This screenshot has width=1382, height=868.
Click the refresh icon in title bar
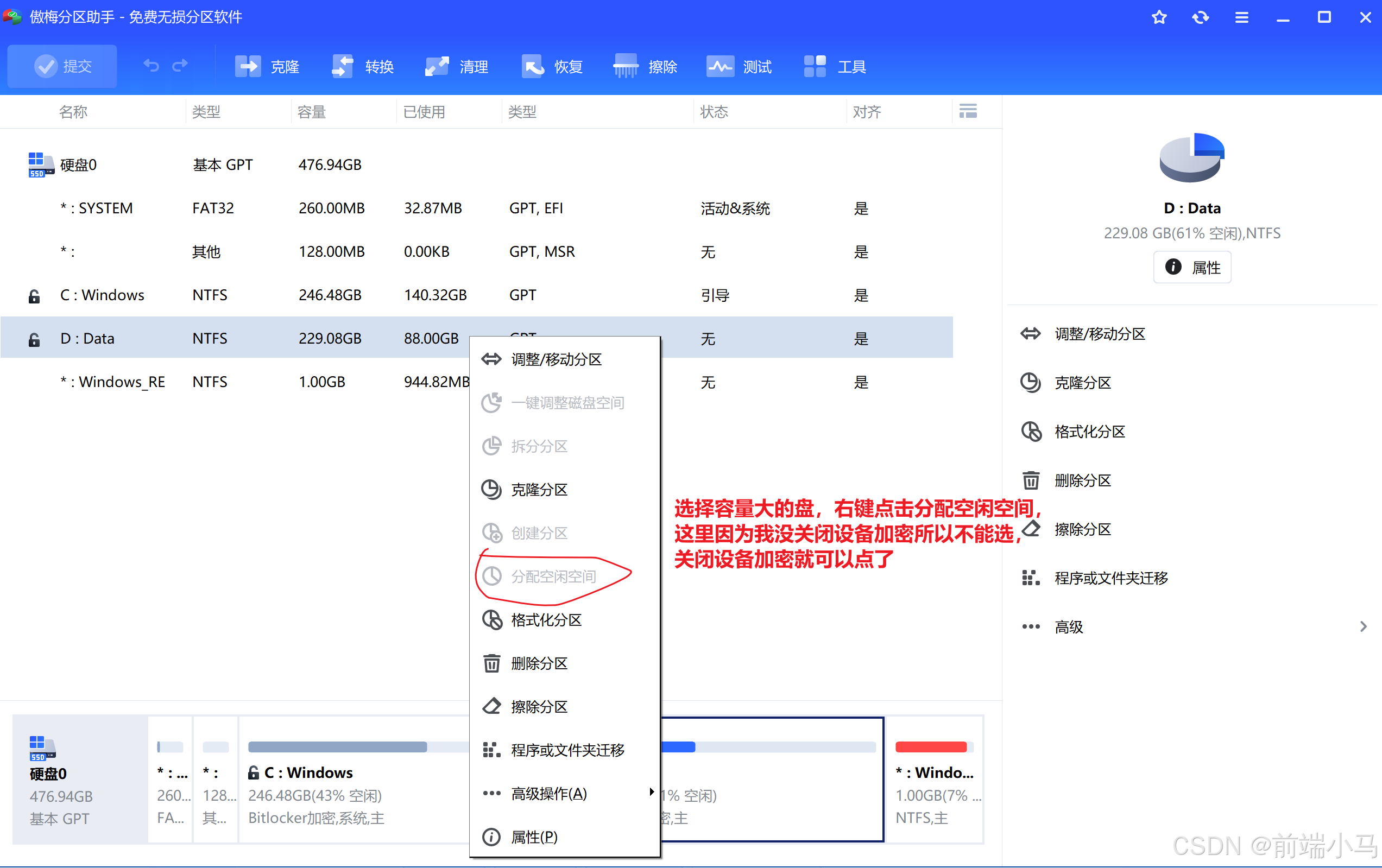click(1200, 17)
